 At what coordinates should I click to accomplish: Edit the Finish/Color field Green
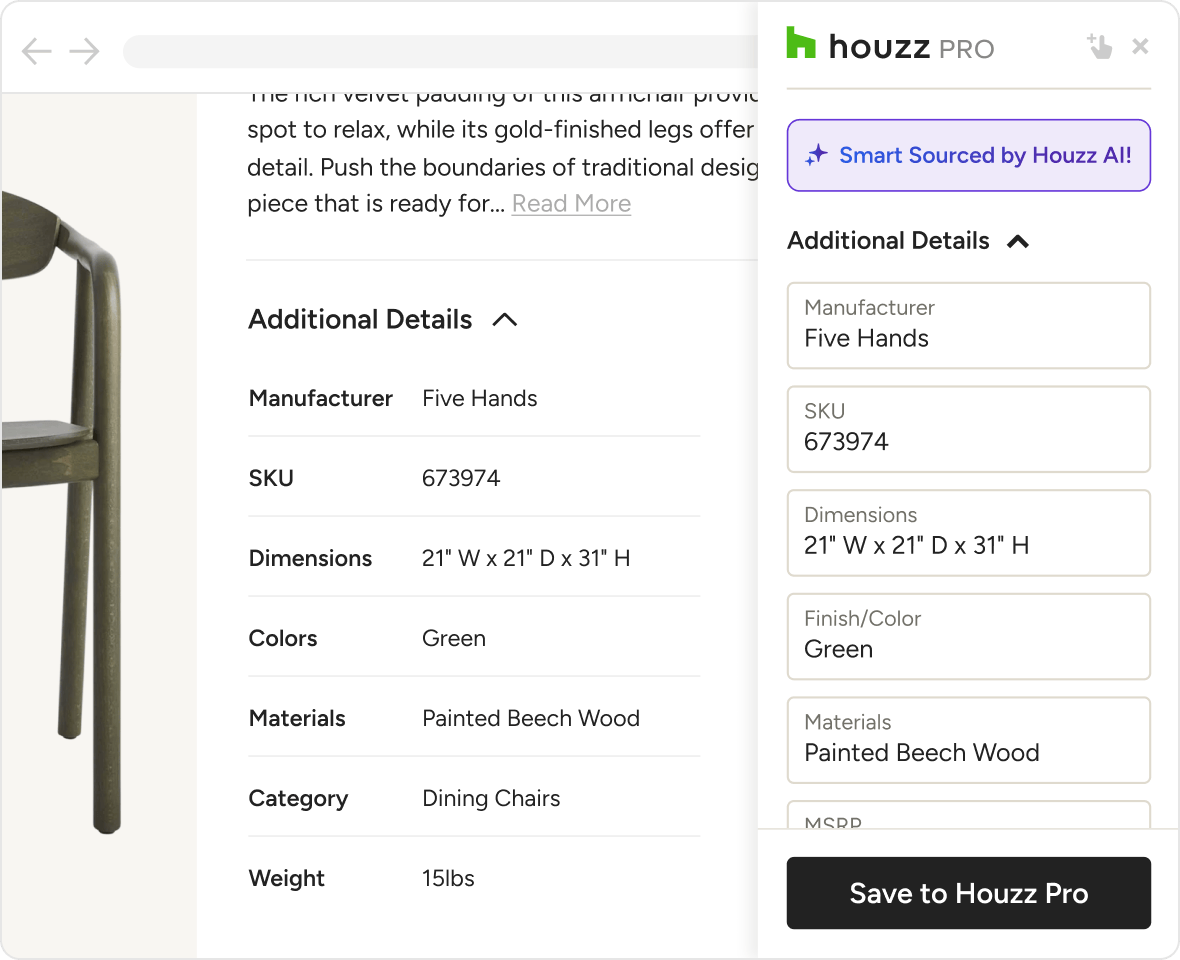(x=969, y=636)
